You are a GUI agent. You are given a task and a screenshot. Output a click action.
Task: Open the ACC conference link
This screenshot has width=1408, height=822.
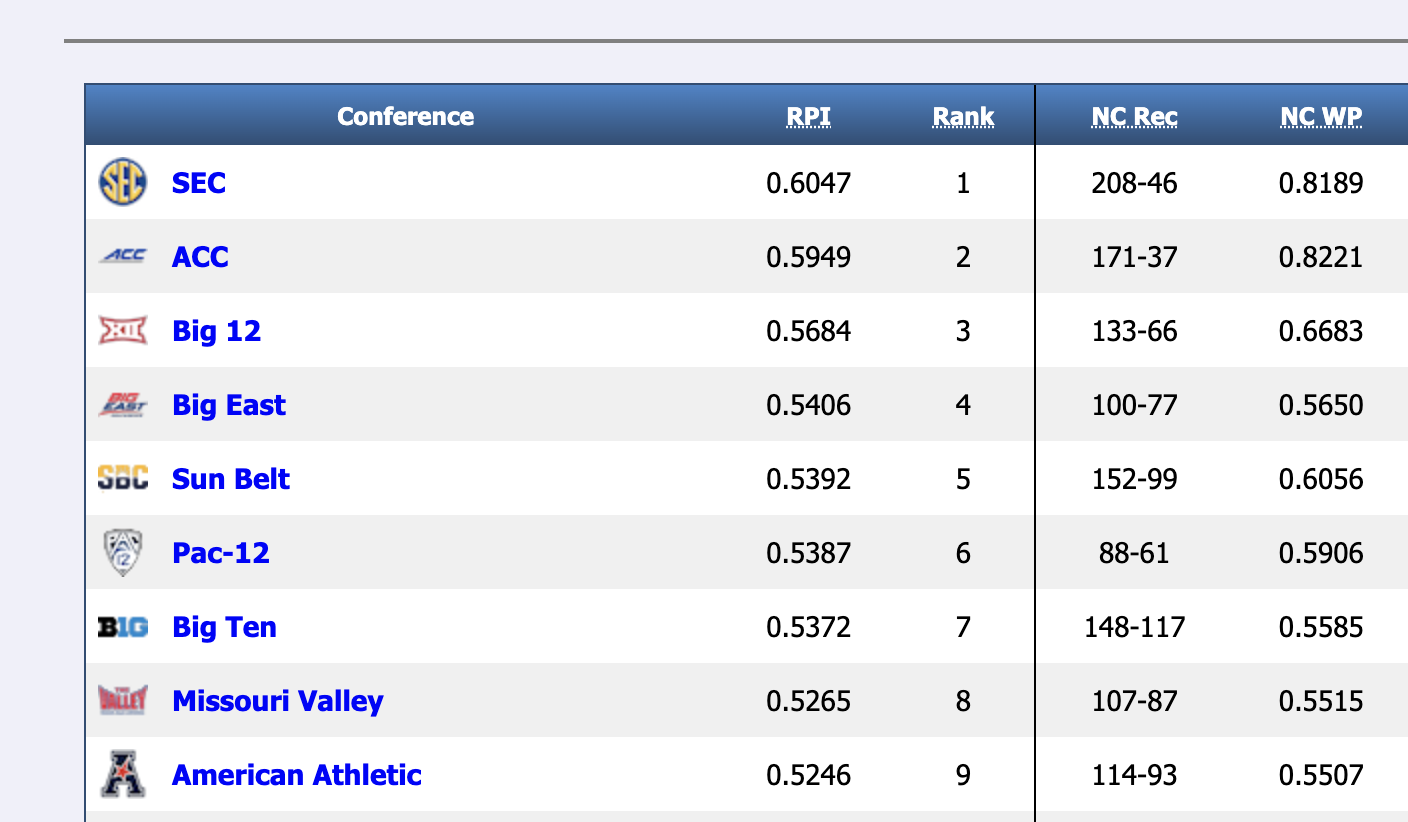[200, 257]
